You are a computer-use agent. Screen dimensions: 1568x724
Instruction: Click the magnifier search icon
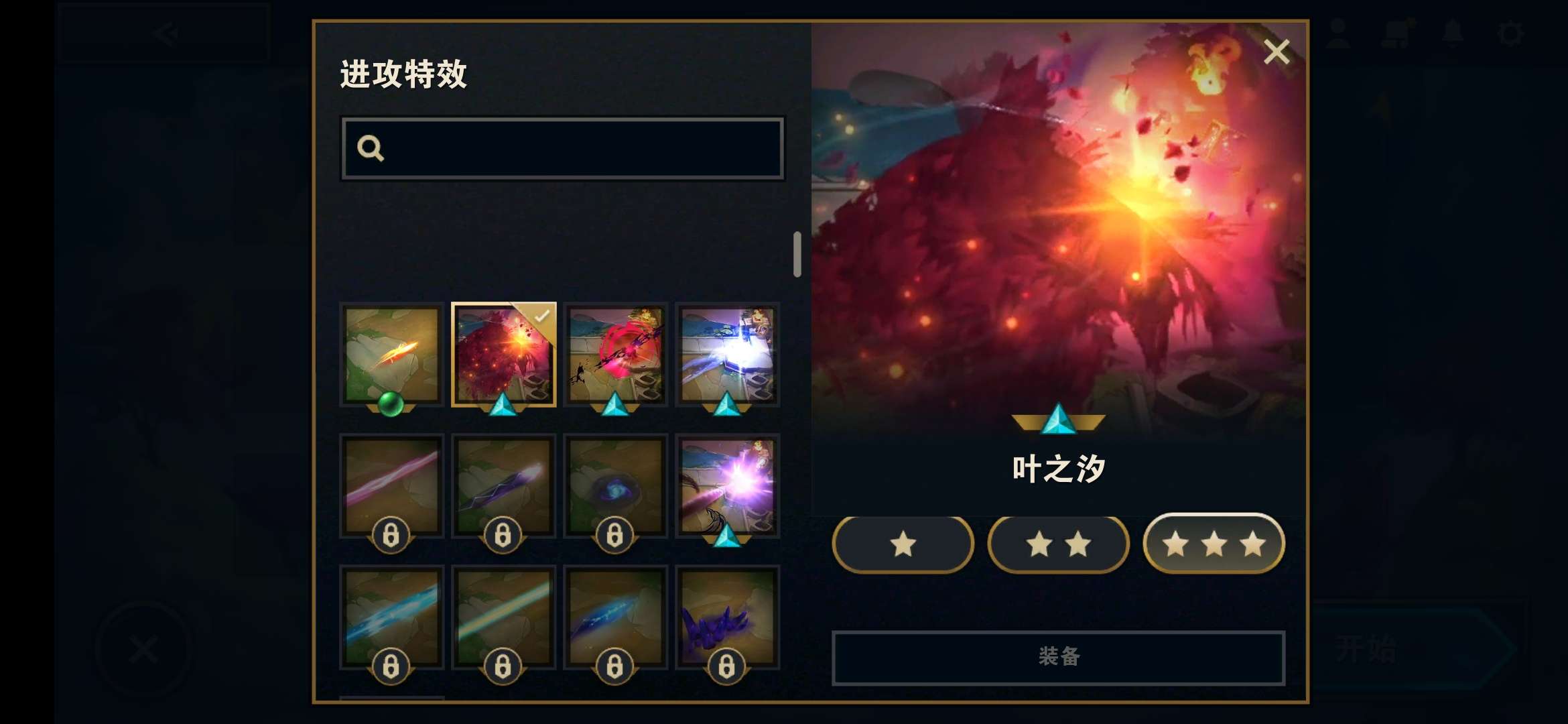point(371,148)
